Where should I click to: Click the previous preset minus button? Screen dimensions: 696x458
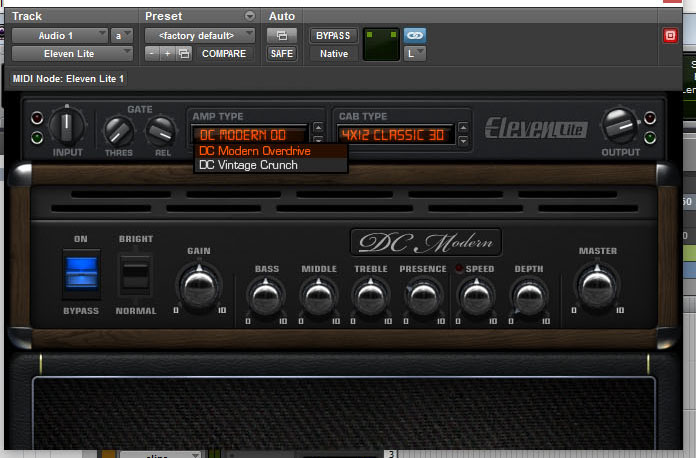tap(152, 54)
